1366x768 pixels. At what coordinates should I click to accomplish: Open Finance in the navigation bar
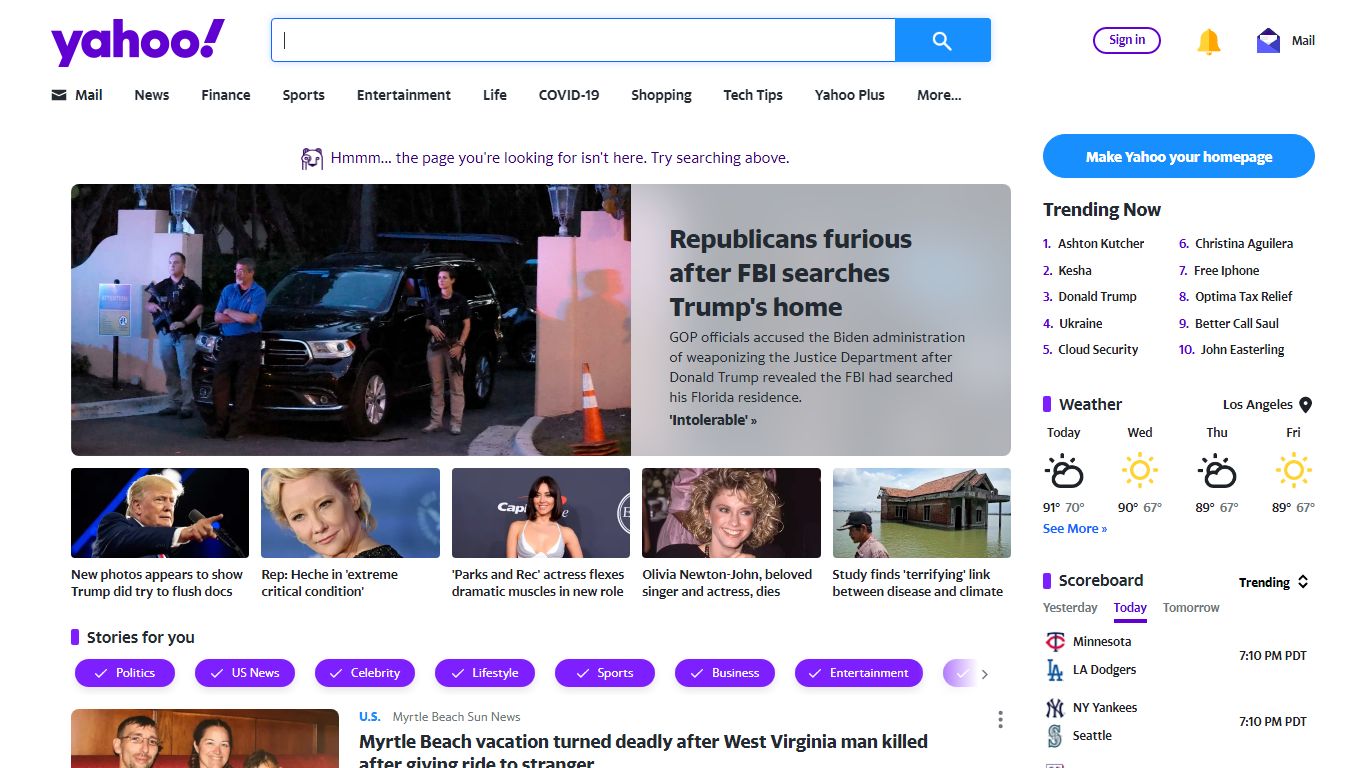226,95
